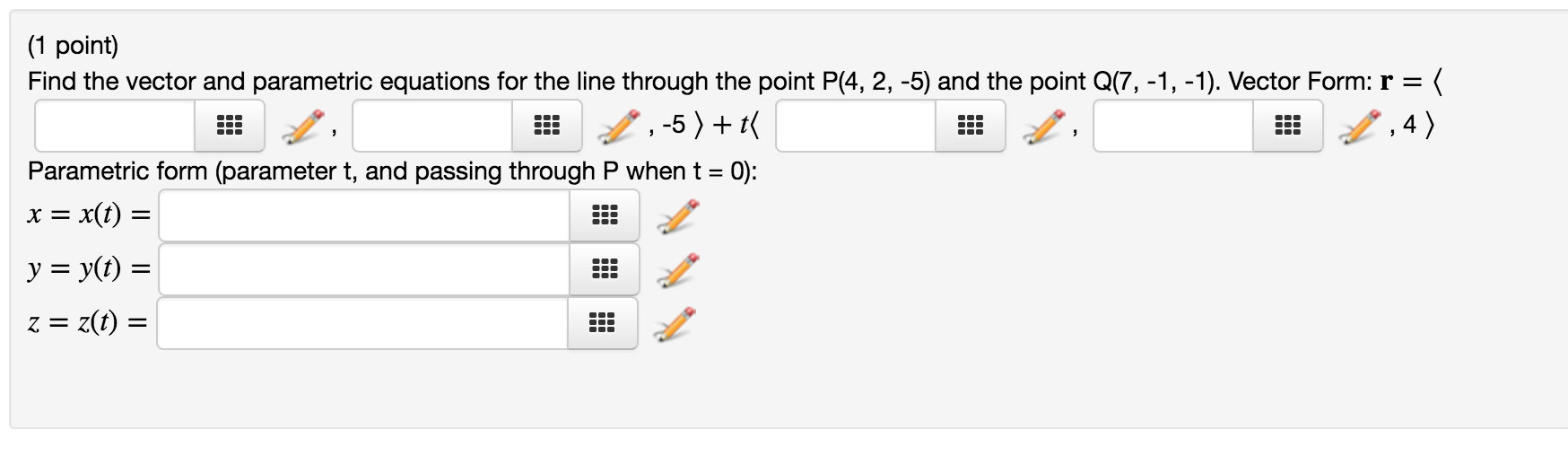Open grid keypad for first vector component

point(230,126)
